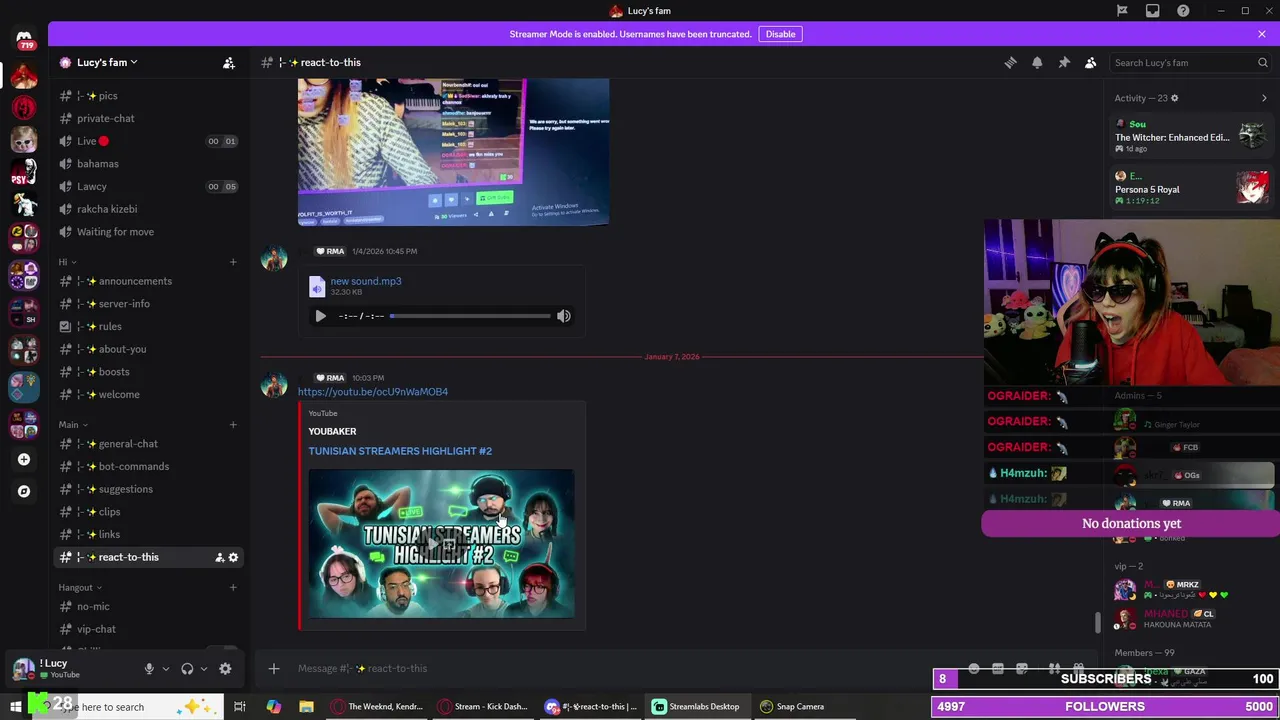This screenshot has height=720, width=1280.
Task: Switch to Streamlabs Desktop taskbar window
Action: (x=697, y=706)
